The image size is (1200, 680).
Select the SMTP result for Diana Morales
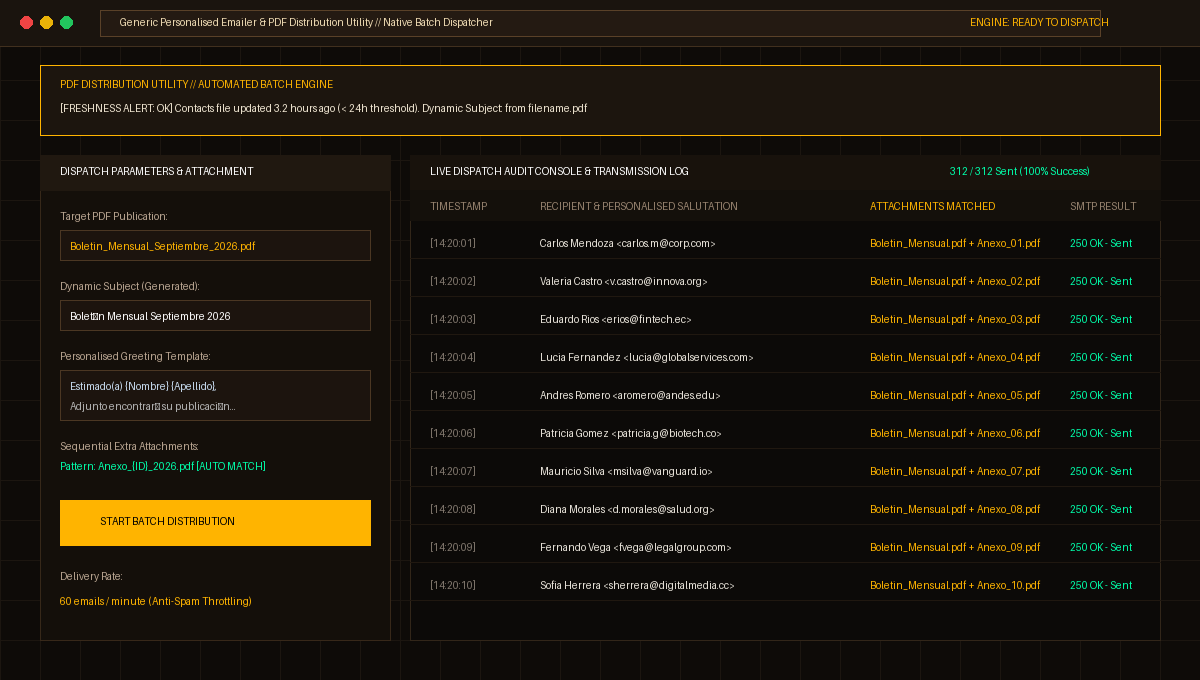[1101, 509]
